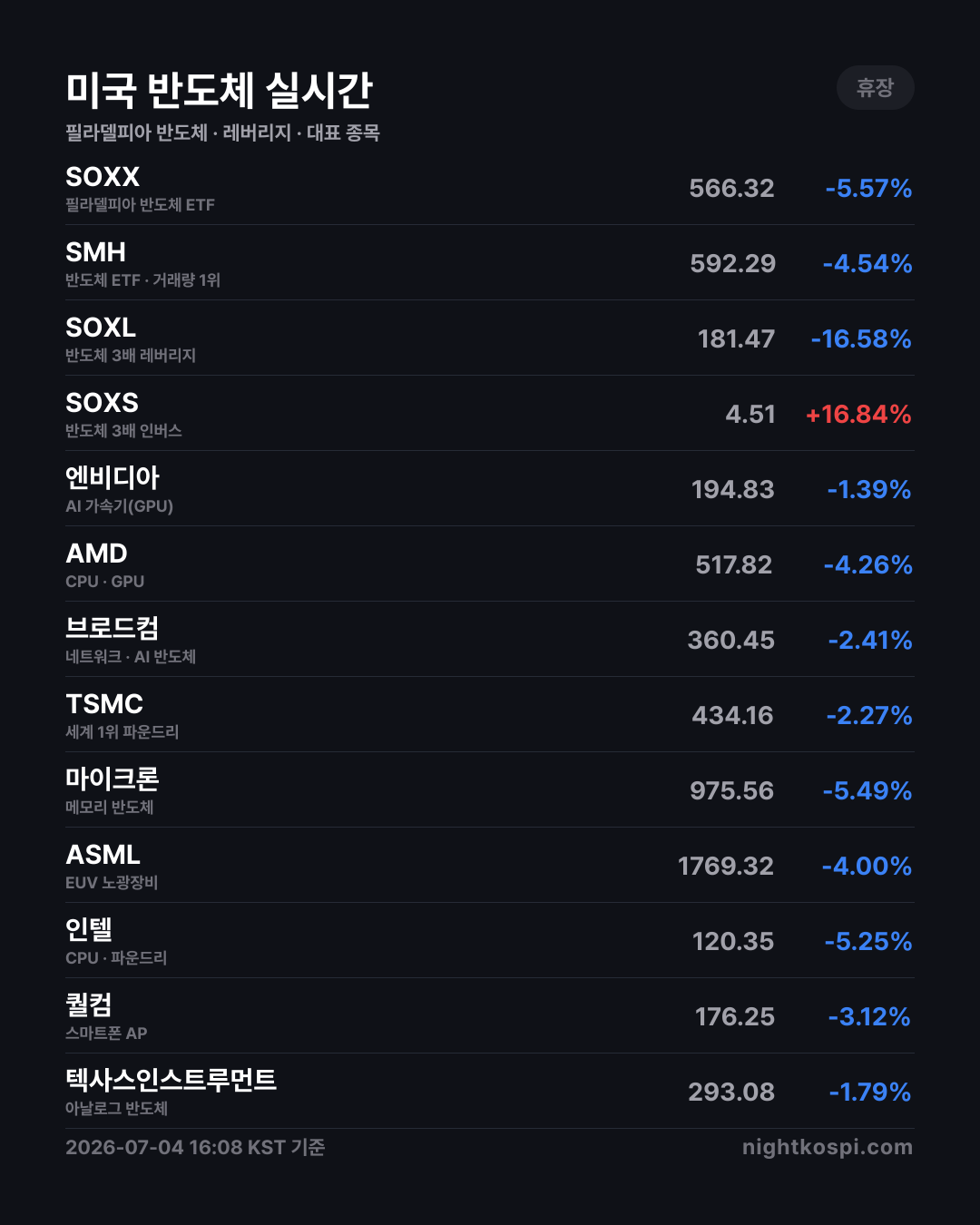
Task: Select the TSMC foundry row
Action: click(490, 715)
